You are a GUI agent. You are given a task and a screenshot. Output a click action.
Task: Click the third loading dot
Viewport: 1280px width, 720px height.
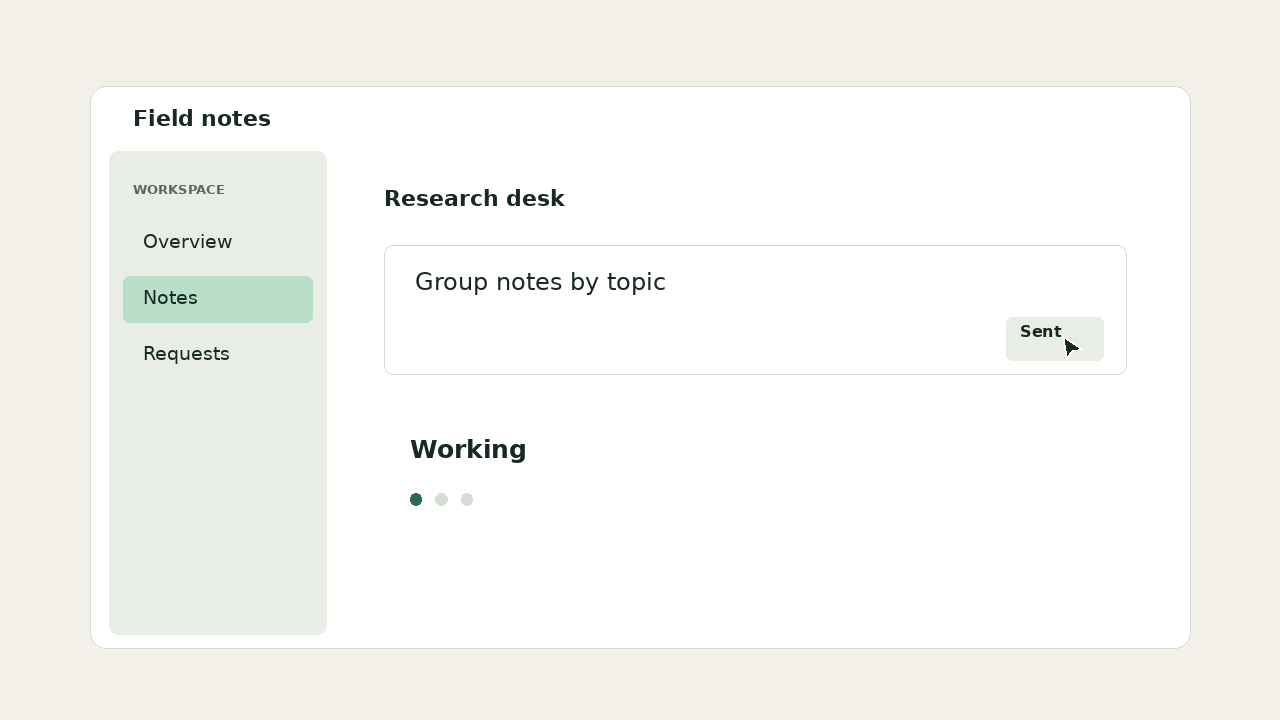pyautogui.click(x=467, y=500)
